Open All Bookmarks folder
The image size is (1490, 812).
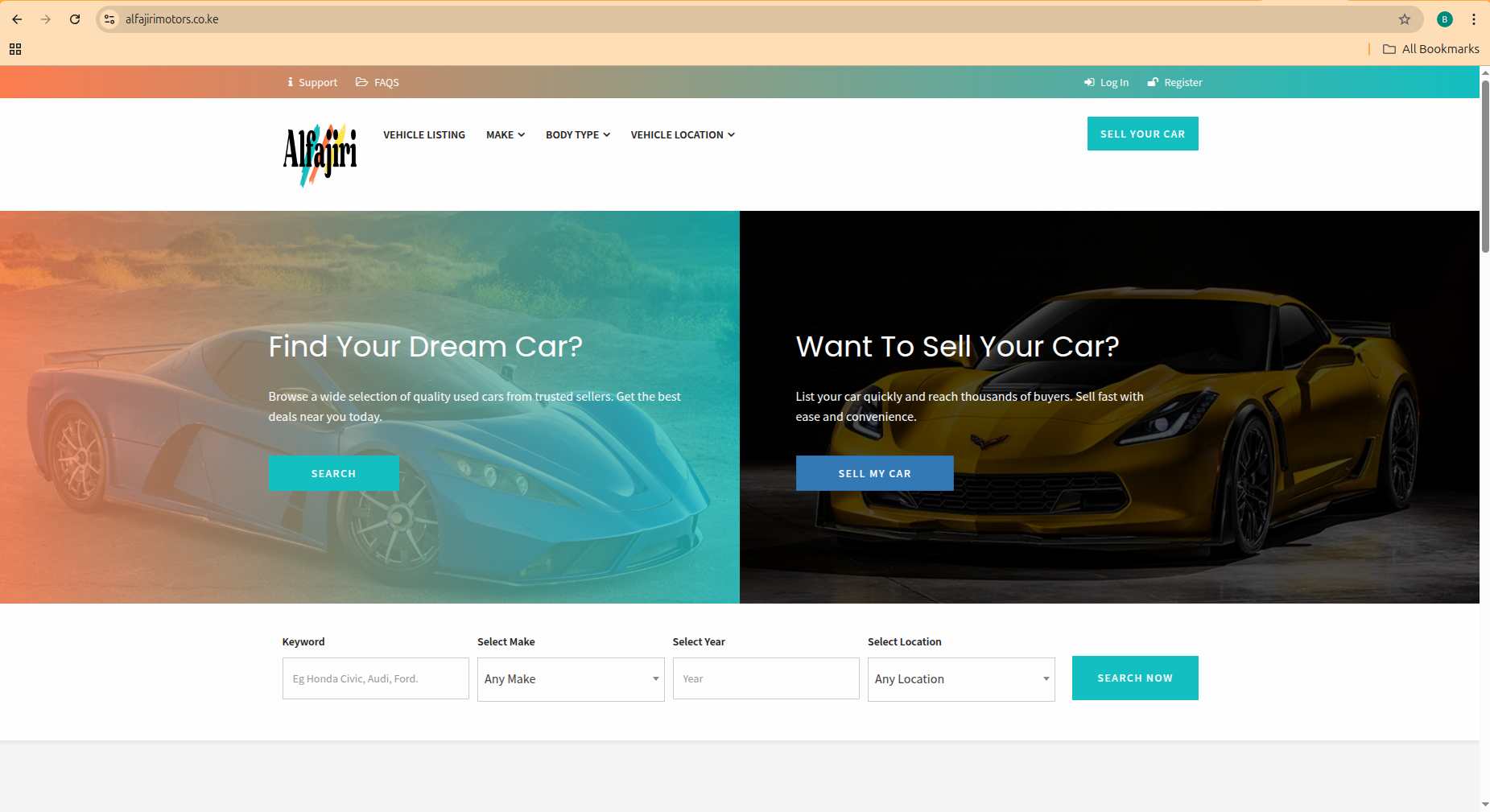pyautogui.click(x=1431, y=49)
